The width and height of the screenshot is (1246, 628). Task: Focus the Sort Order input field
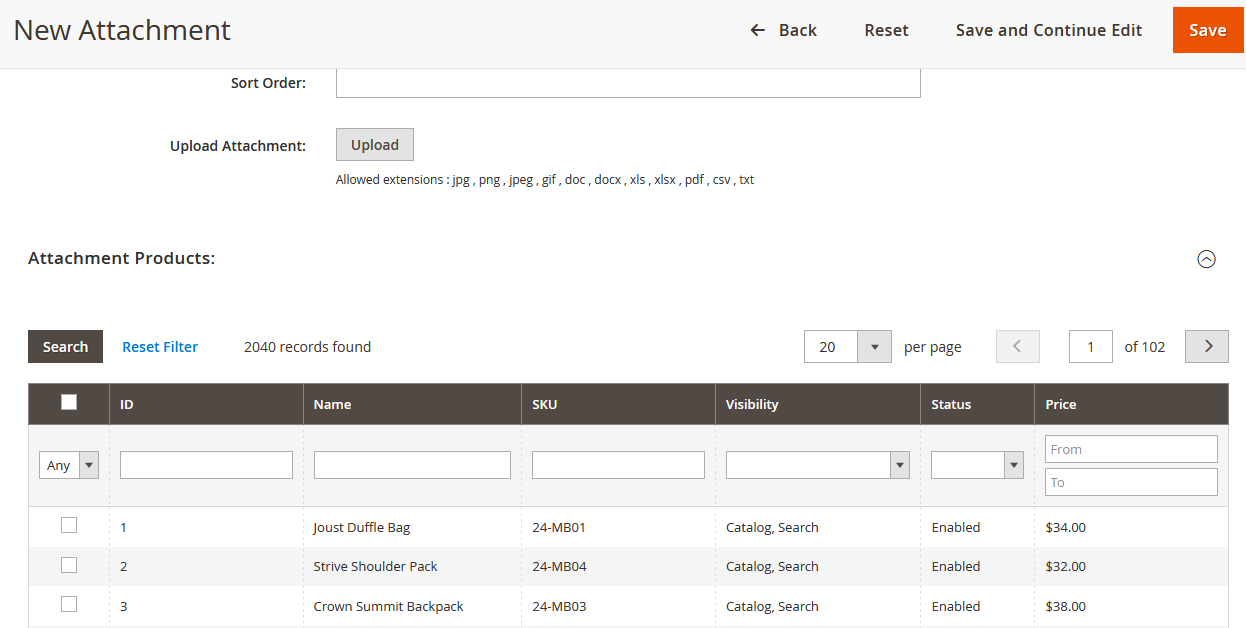pyautogui.click(x=627, y=83)
